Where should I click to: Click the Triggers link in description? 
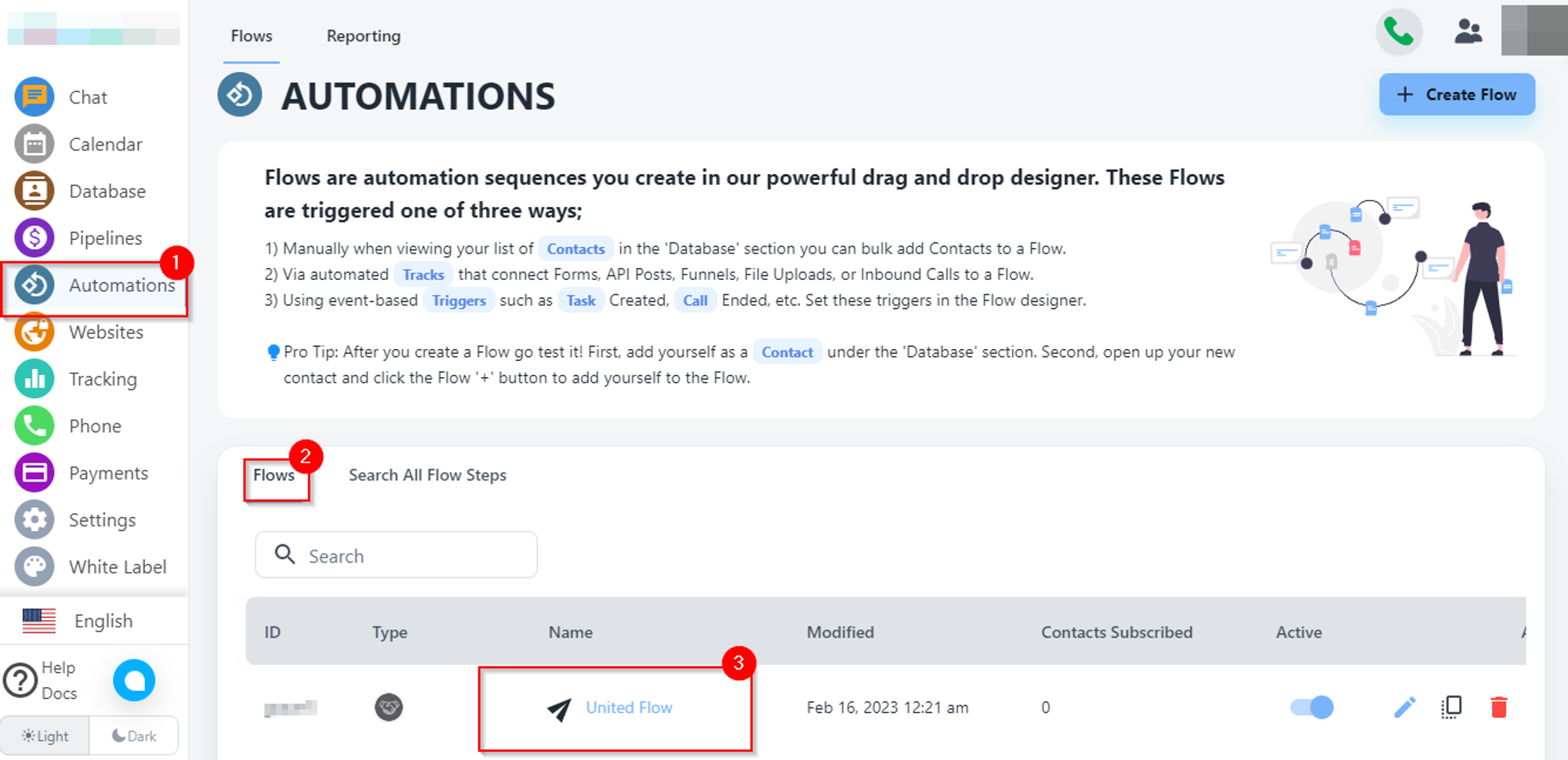tap(459, 300)
